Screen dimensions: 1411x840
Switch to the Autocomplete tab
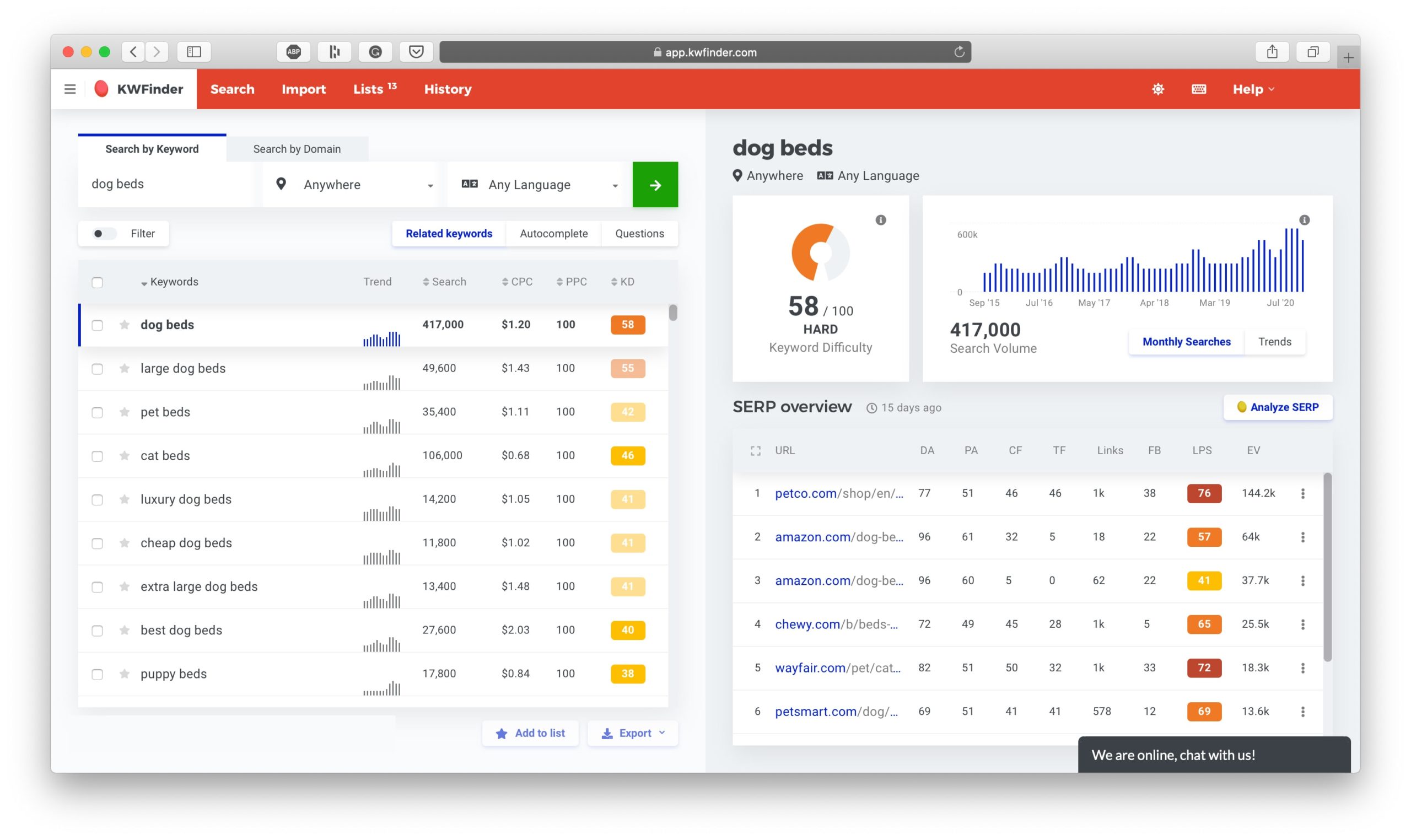553,233
